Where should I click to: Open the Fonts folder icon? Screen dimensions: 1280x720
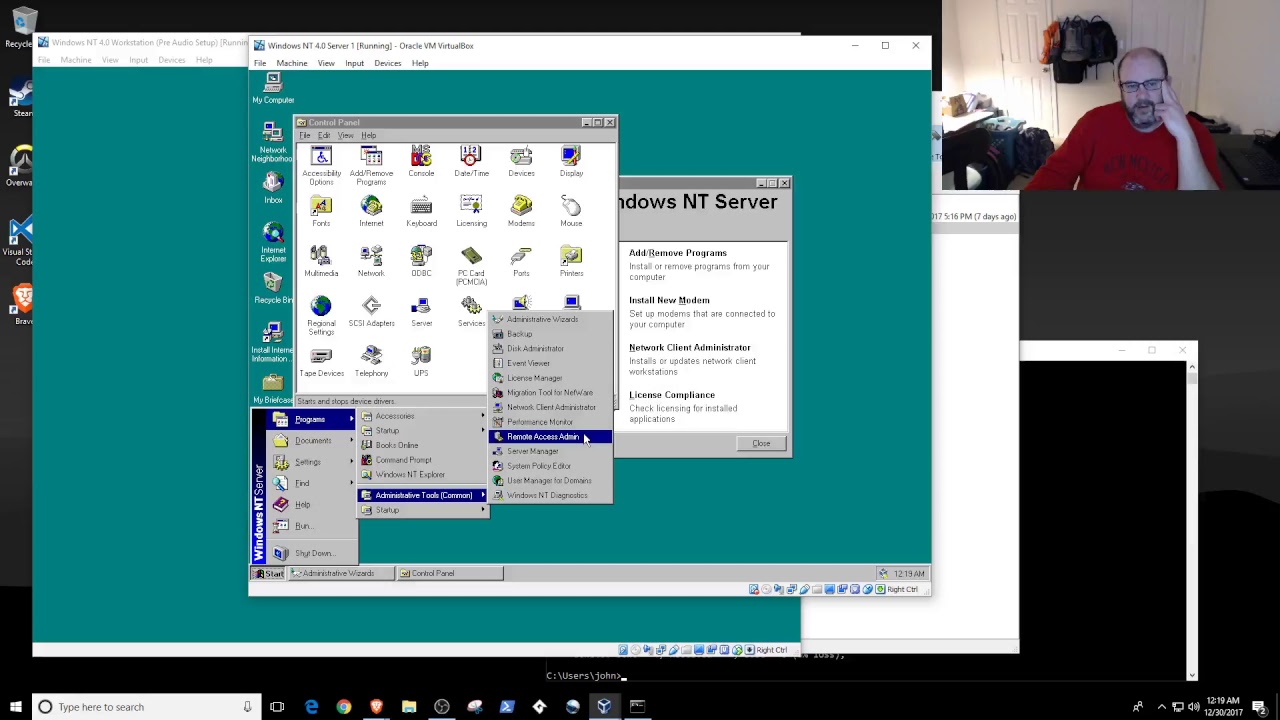pos(321,211)
